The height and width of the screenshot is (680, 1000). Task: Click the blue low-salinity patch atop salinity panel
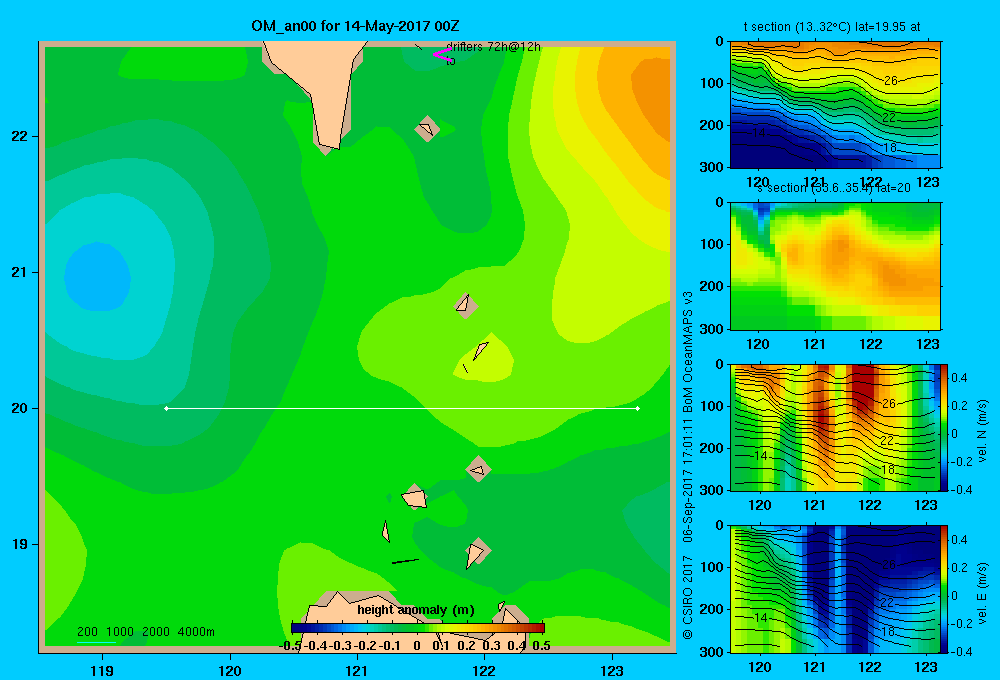(x=762, y=211)
